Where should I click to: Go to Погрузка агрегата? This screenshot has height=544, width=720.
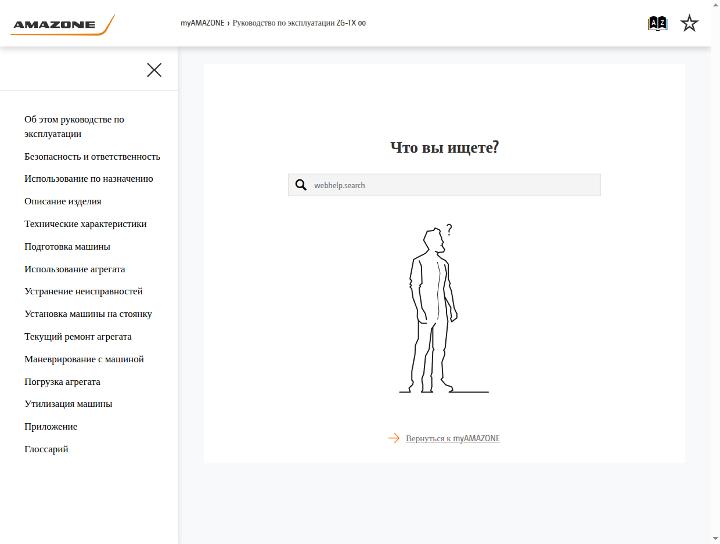[62, 381]
